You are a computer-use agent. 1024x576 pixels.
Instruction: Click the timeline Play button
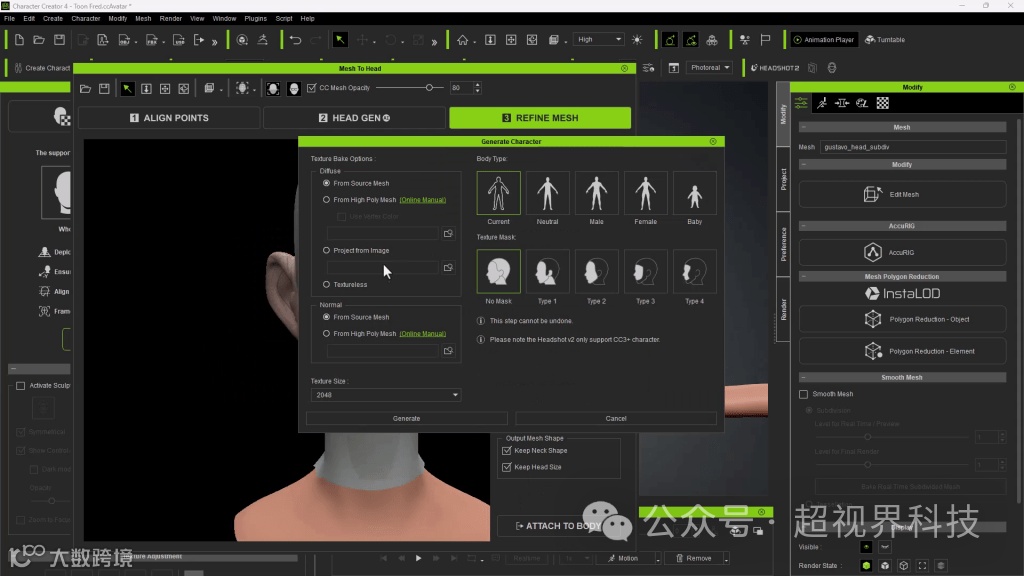[x=419, y=558]
